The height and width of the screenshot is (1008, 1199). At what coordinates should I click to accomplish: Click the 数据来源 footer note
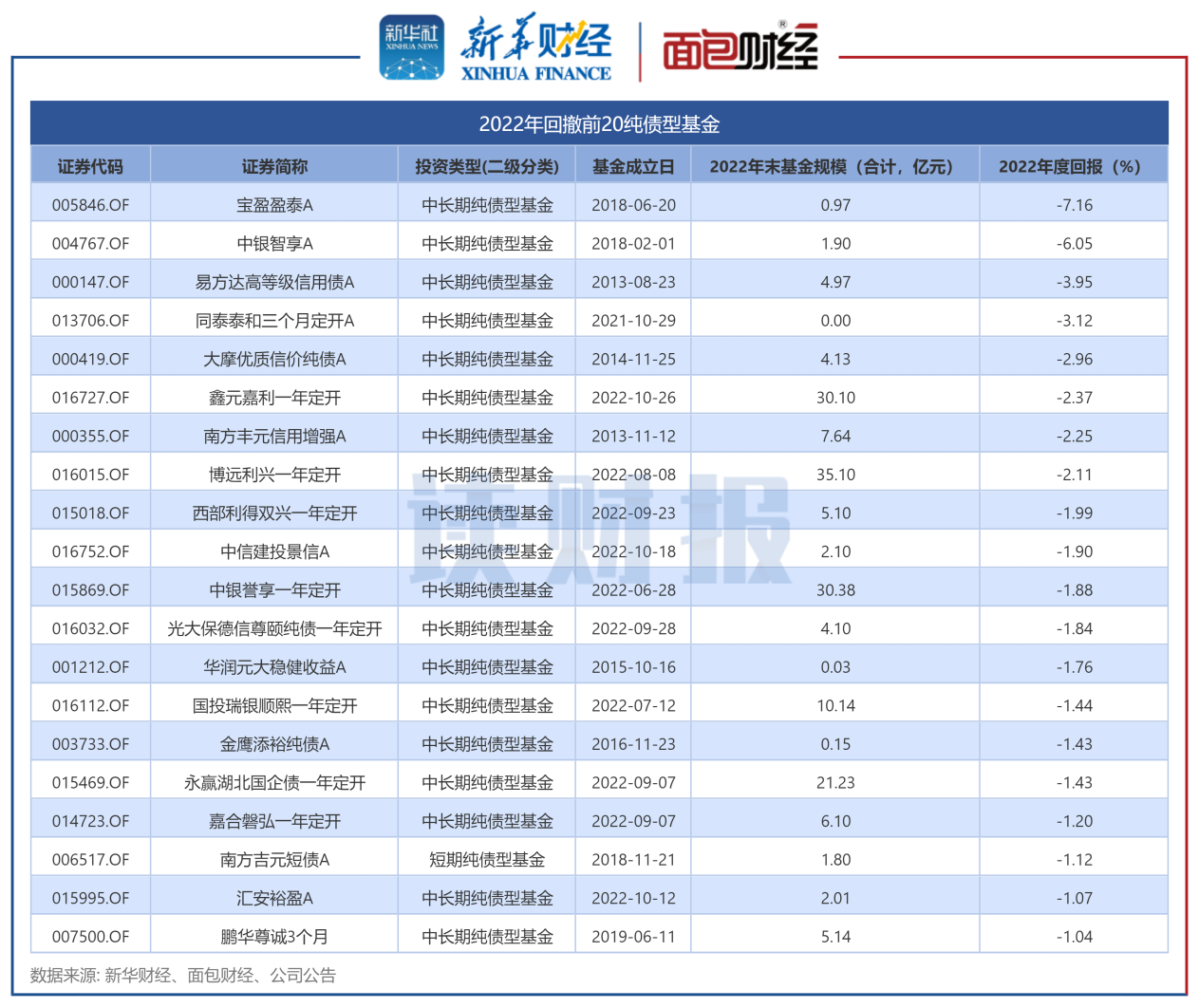click(183, 975)
